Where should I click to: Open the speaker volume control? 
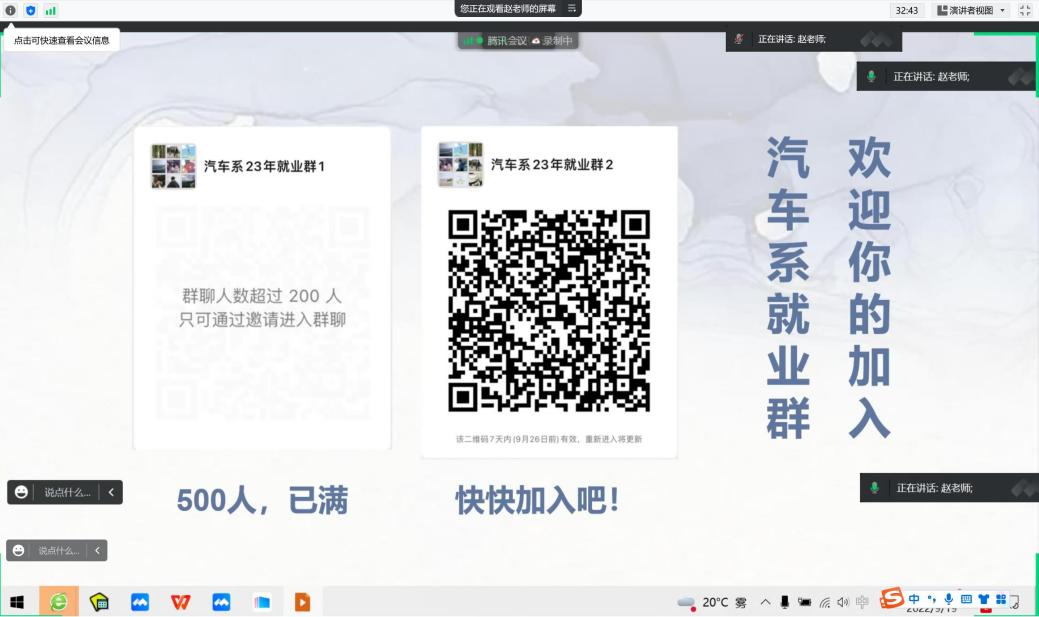tap(843, 602)
